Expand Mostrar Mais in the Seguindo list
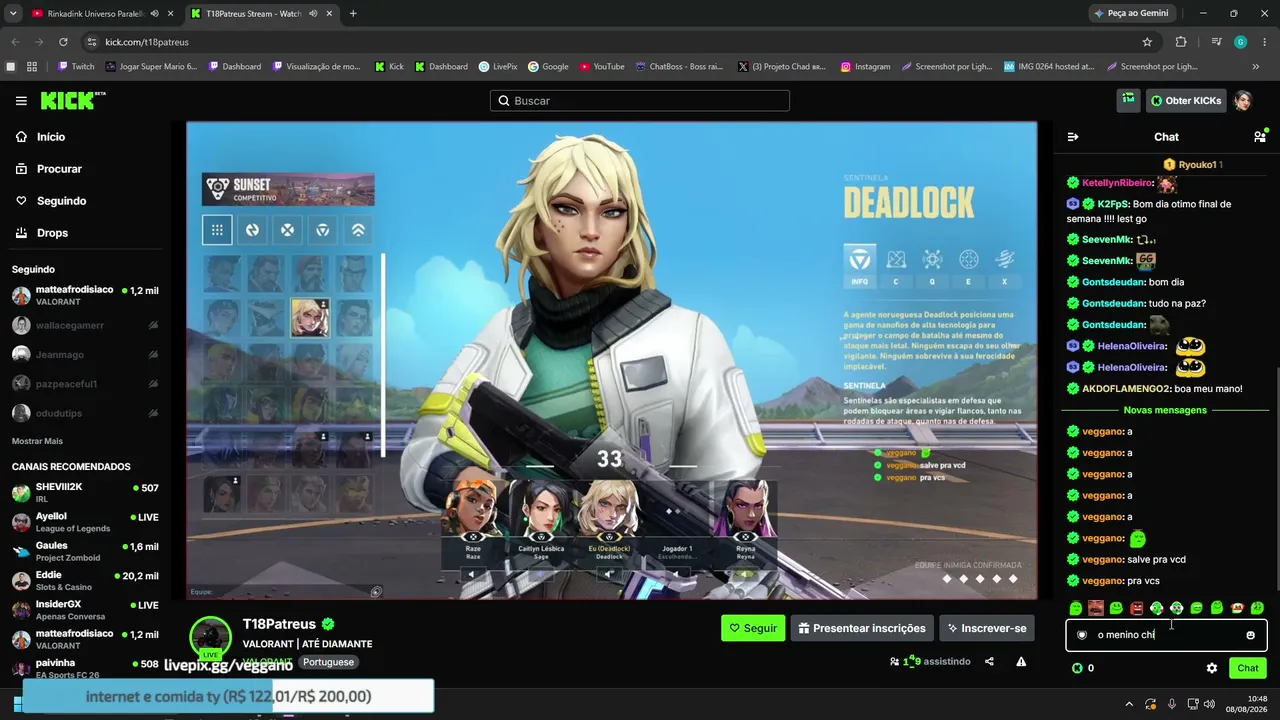 (x=37, y=441)
